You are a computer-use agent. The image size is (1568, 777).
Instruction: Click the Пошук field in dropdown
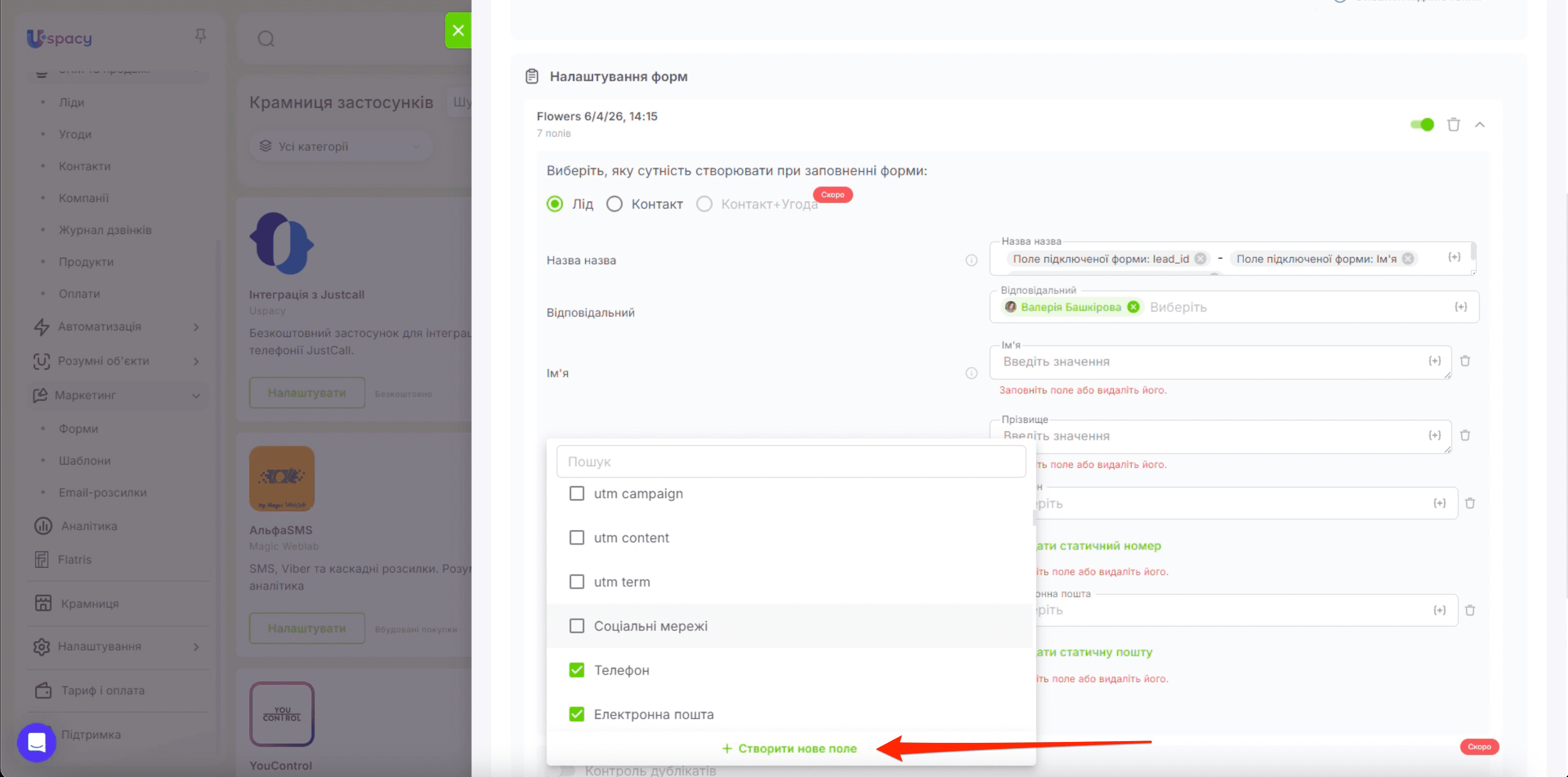pos(791,462)
